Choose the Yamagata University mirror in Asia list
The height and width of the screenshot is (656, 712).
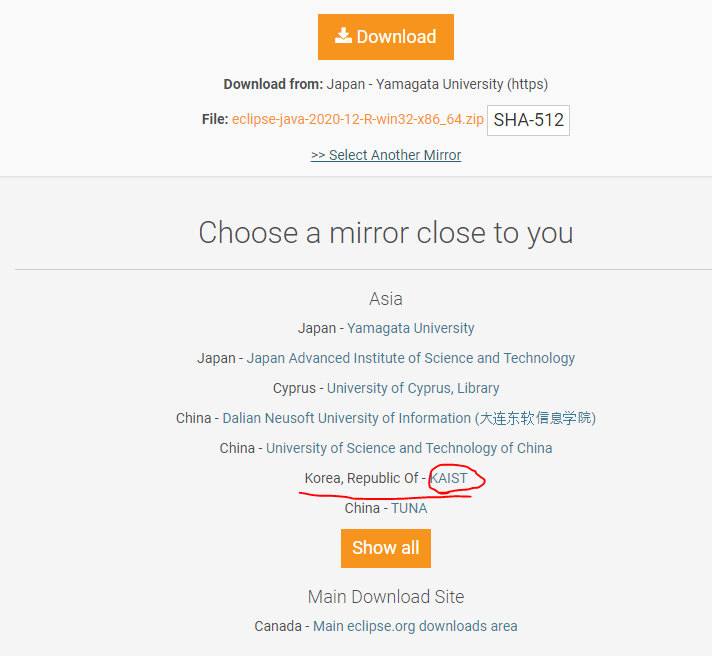click(x=410, y=328)
